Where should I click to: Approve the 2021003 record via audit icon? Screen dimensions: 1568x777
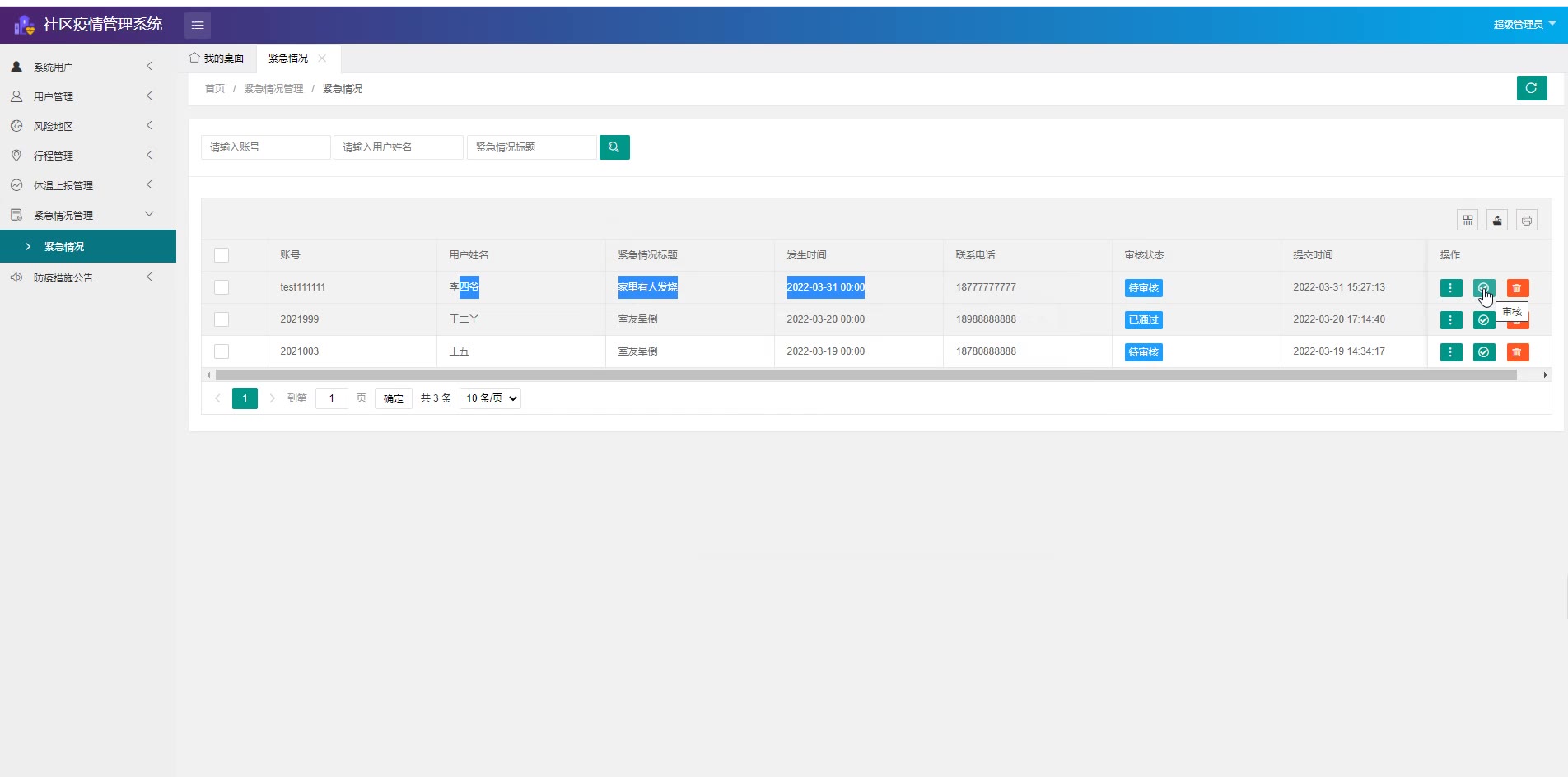[1483, 352]
